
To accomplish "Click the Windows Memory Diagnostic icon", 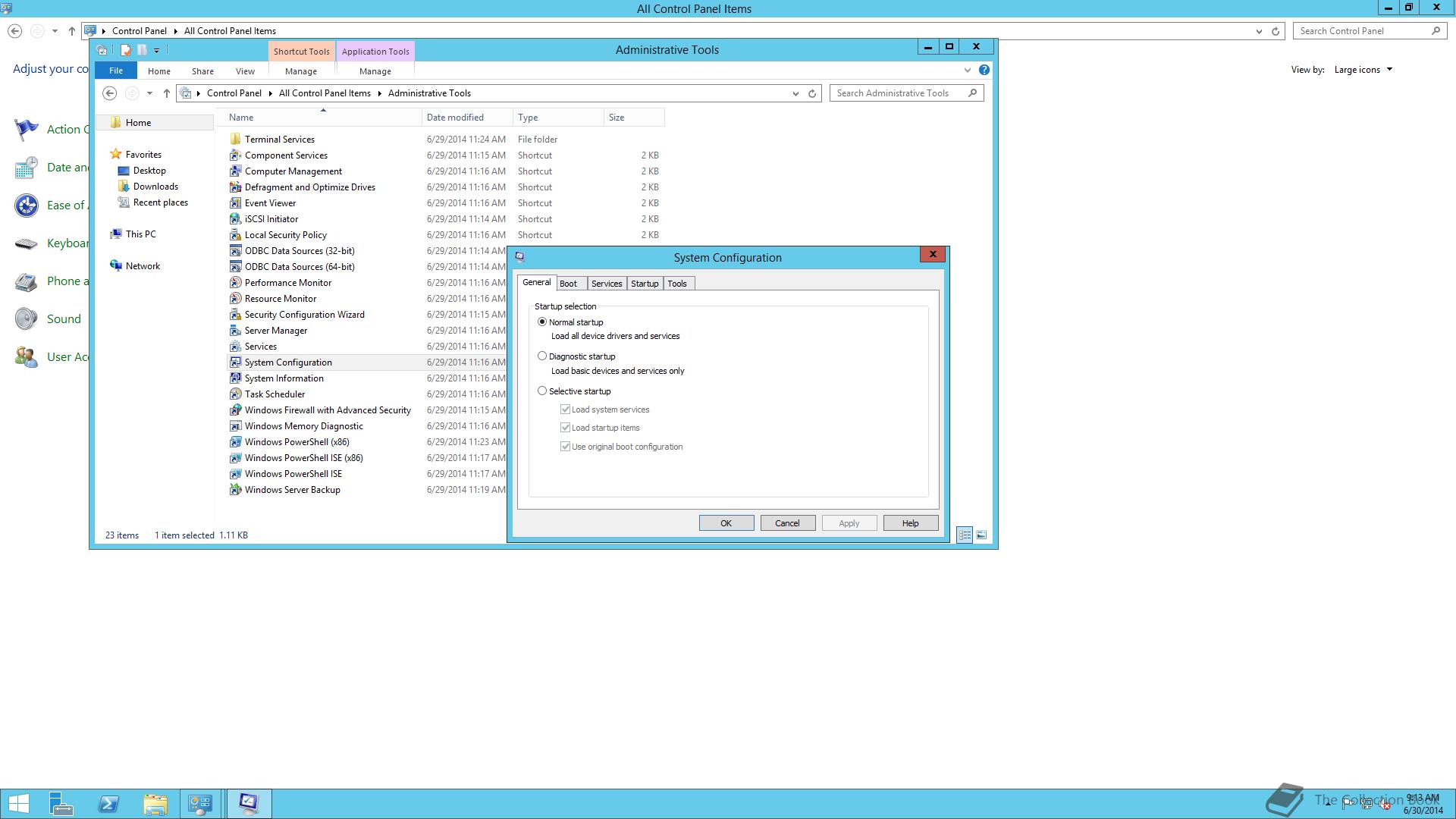I will coord(235,426).
